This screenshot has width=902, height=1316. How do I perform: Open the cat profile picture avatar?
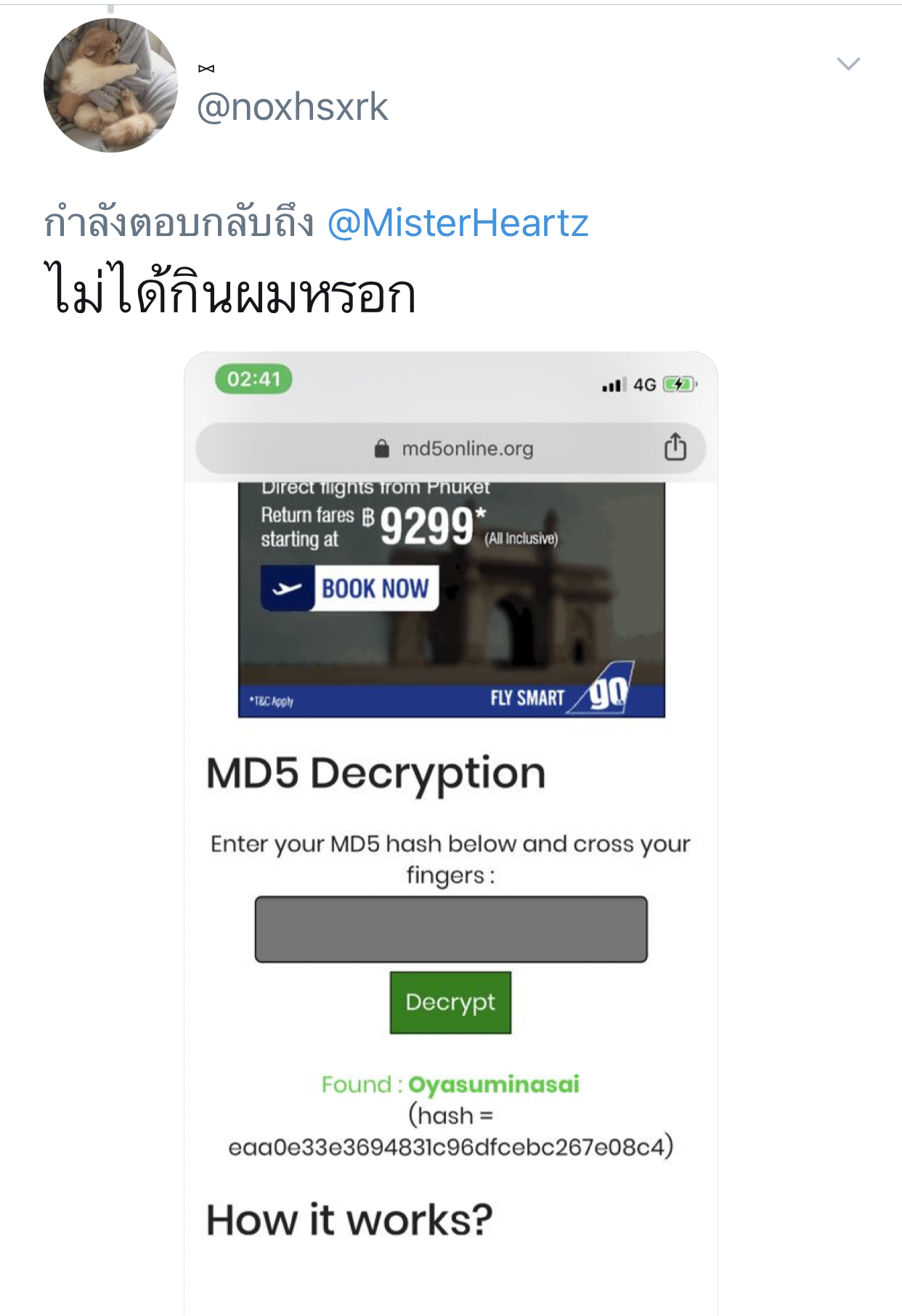110,85
